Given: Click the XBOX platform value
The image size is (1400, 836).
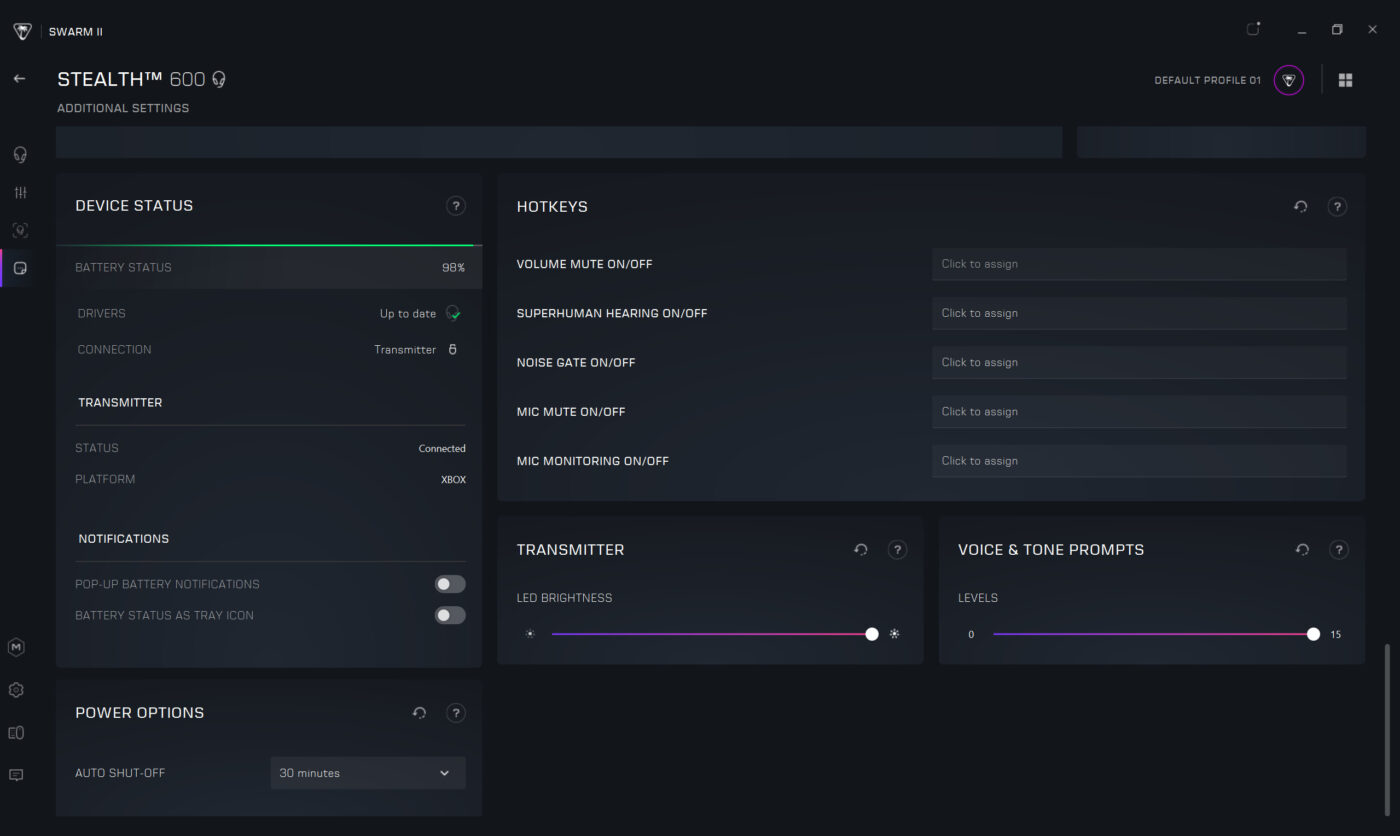Looking at the screenshot, I should [x=453, y=480].
